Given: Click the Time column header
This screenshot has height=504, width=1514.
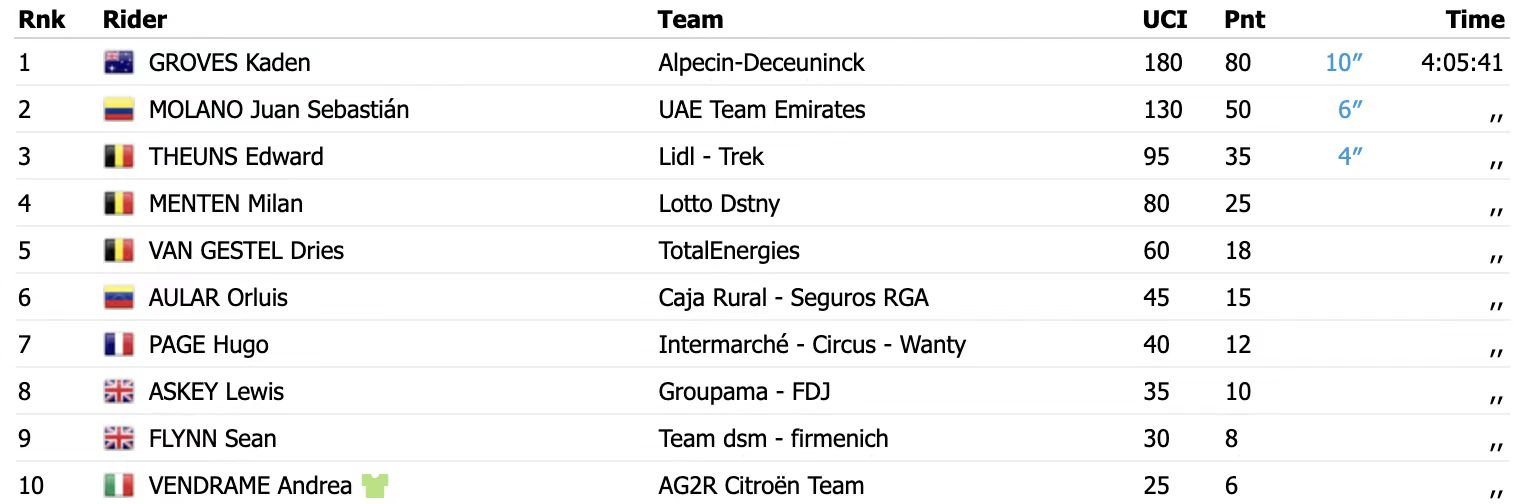Looking at the screenshot, I should click(1475, 19).
